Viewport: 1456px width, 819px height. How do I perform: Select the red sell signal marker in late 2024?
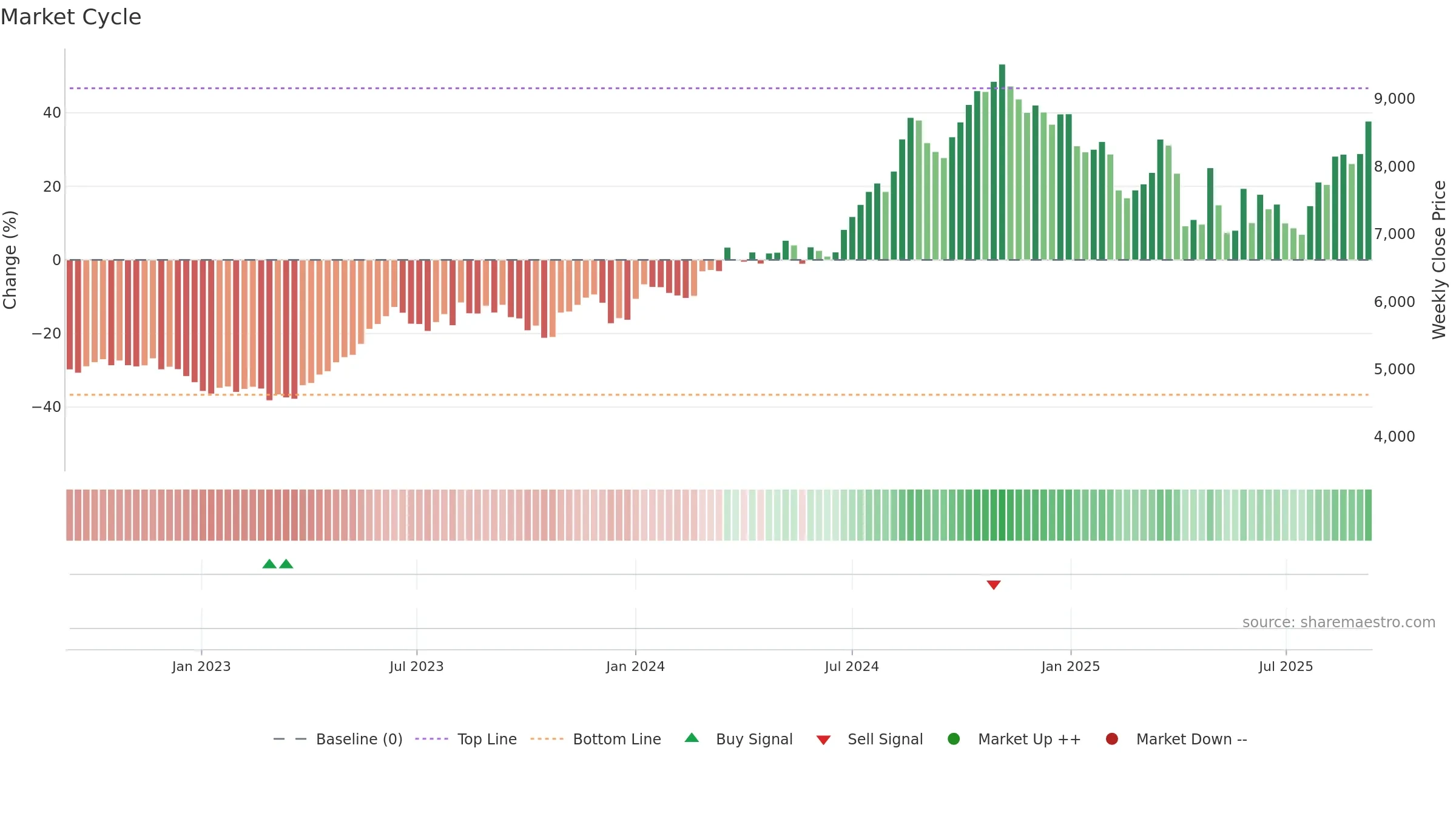pyautogui.click(x=994, y=585)
